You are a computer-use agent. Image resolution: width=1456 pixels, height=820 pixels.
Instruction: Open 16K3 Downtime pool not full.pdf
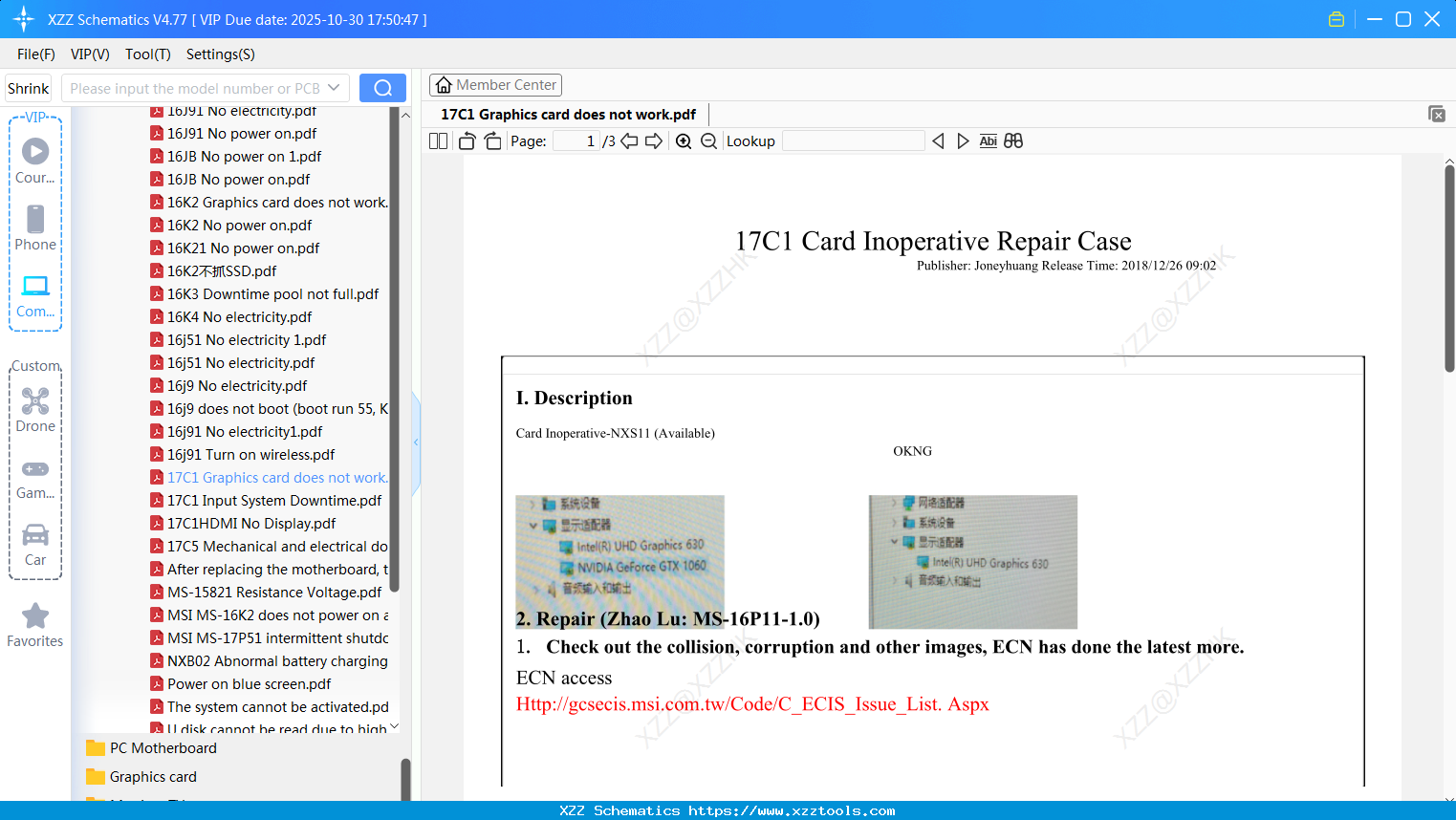pos(272,294)
